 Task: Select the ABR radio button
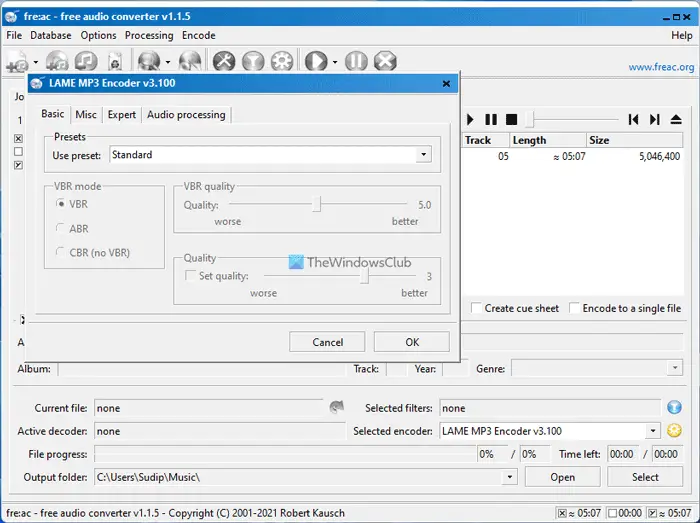pos(62,228)
